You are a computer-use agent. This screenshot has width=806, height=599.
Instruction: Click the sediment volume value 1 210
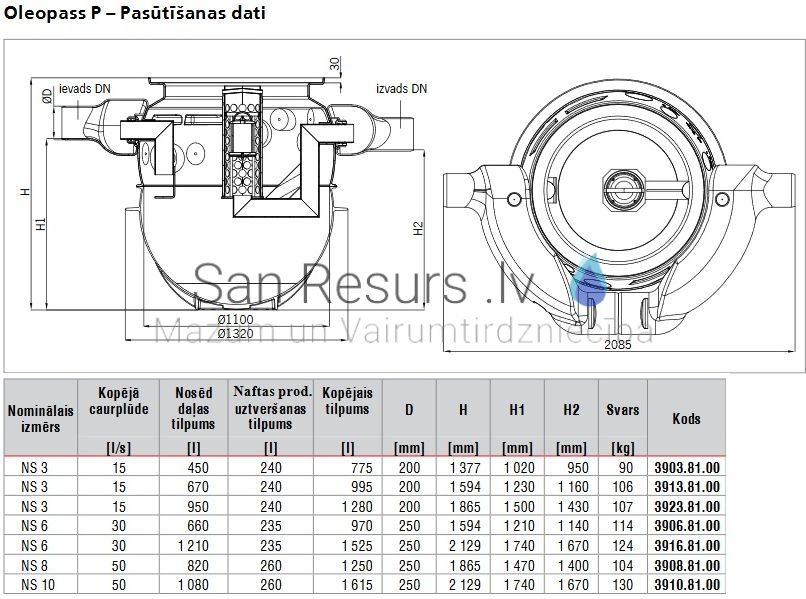193,546
